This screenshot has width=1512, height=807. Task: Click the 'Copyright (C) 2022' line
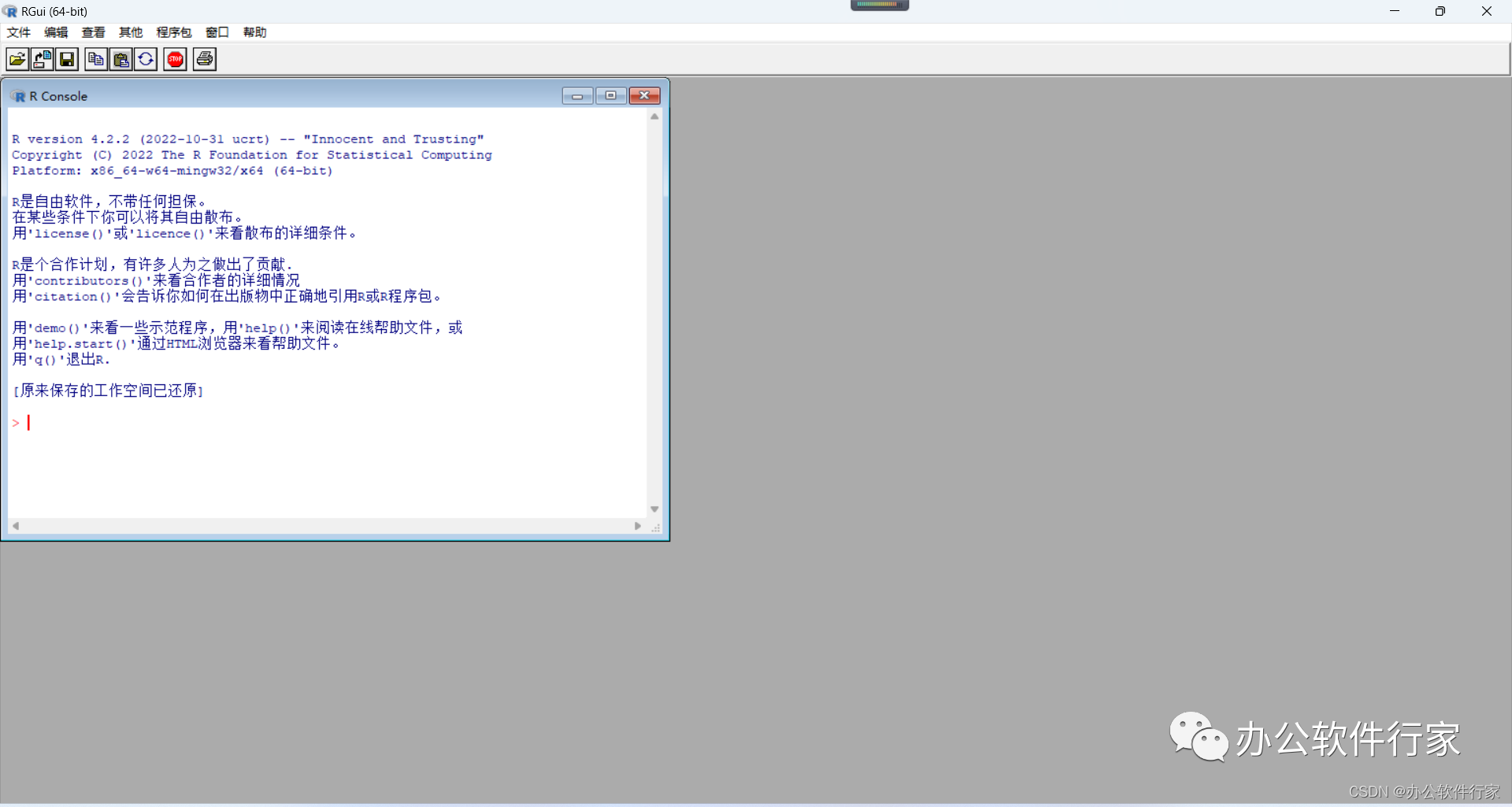point(252,155)
